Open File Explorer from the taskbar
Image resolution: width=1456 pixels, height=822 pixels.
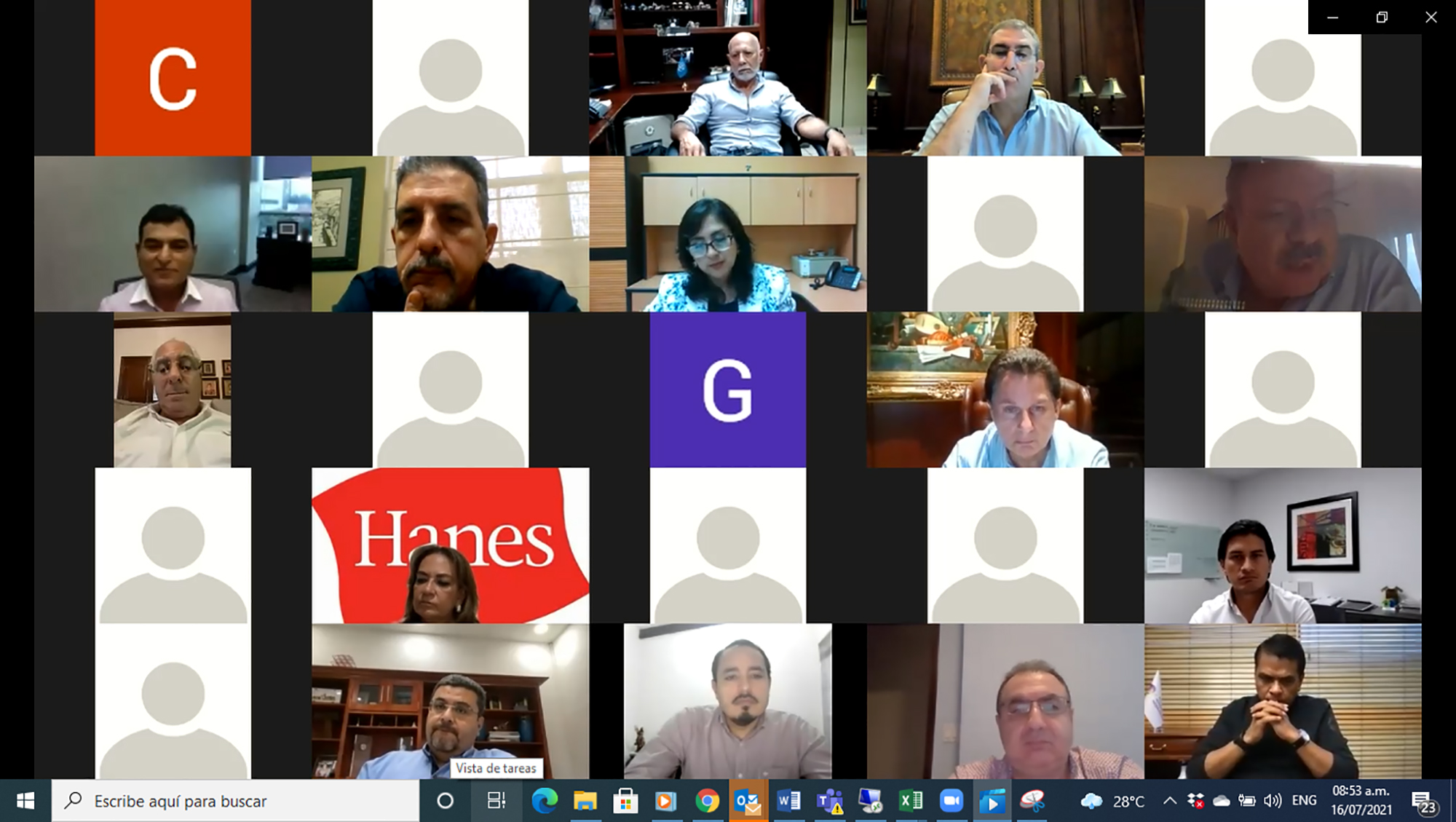[x=585, y=801]
